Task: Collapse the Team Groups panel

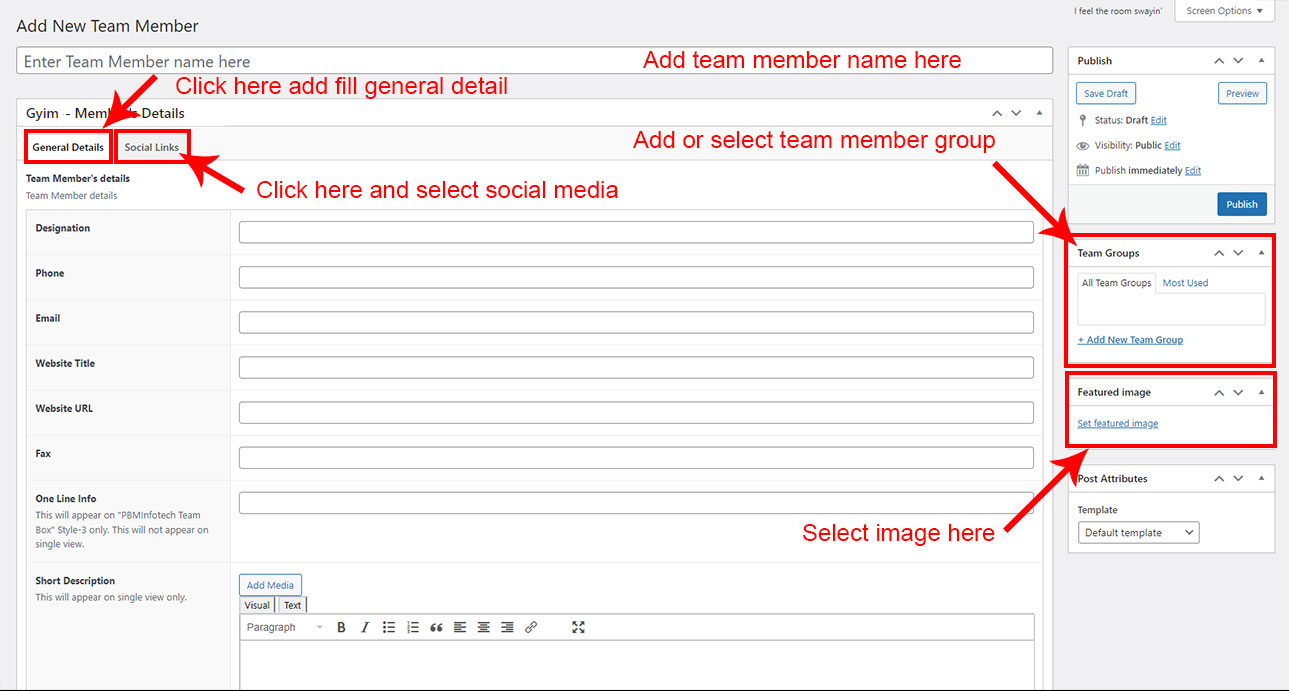Action: (x=1262, y=253)
